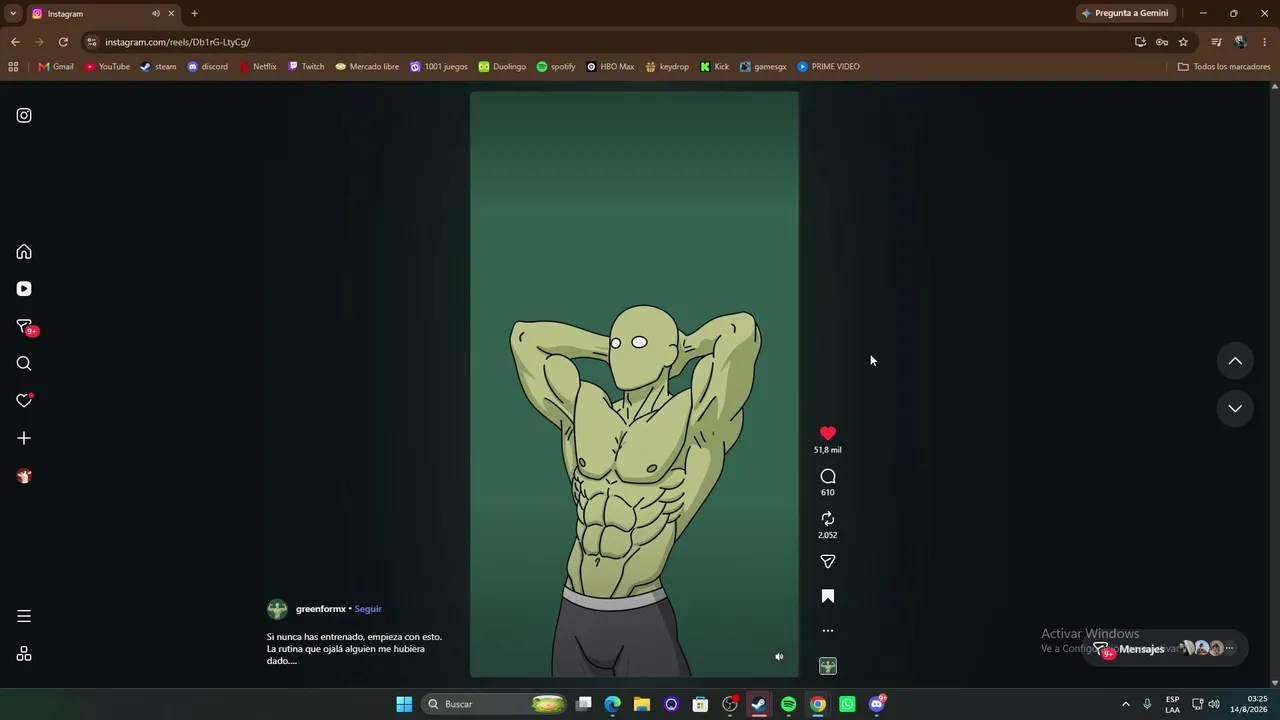Open Todos los marcadores folder

1224,67
